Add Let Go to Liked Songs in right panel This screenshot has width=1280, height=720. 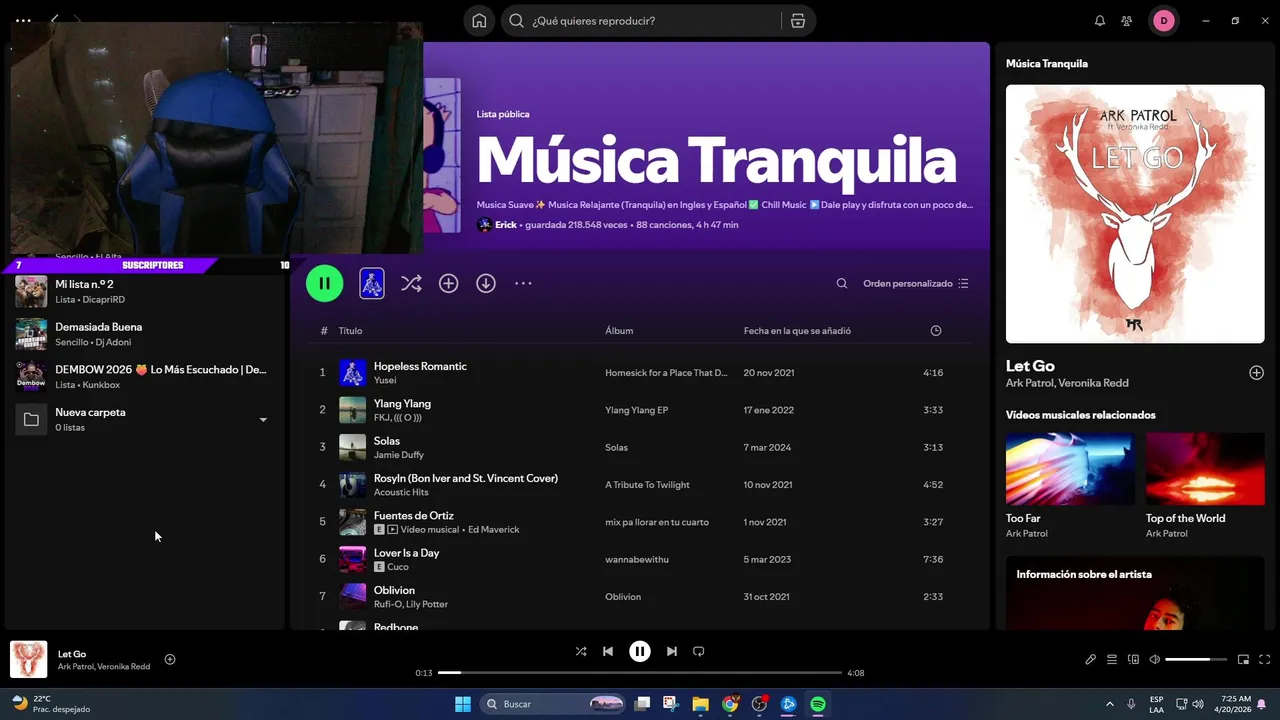click(x=1256, y=373)
